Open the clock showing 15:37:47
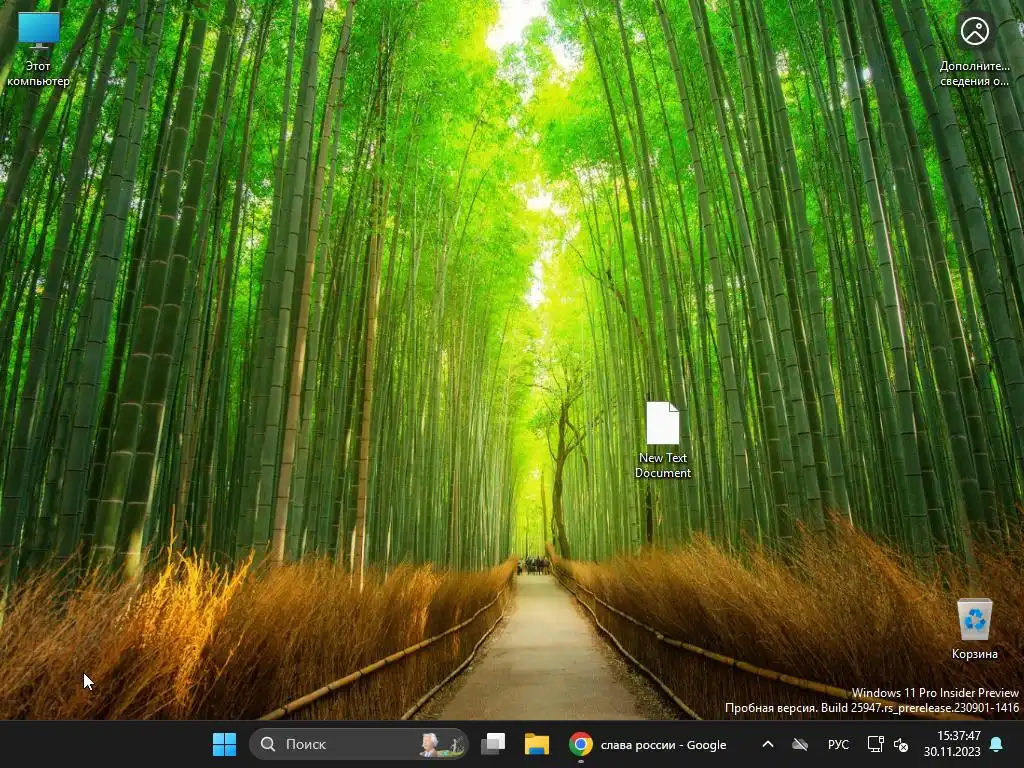Screen dimensions: 1024x768 coord(952,744)
